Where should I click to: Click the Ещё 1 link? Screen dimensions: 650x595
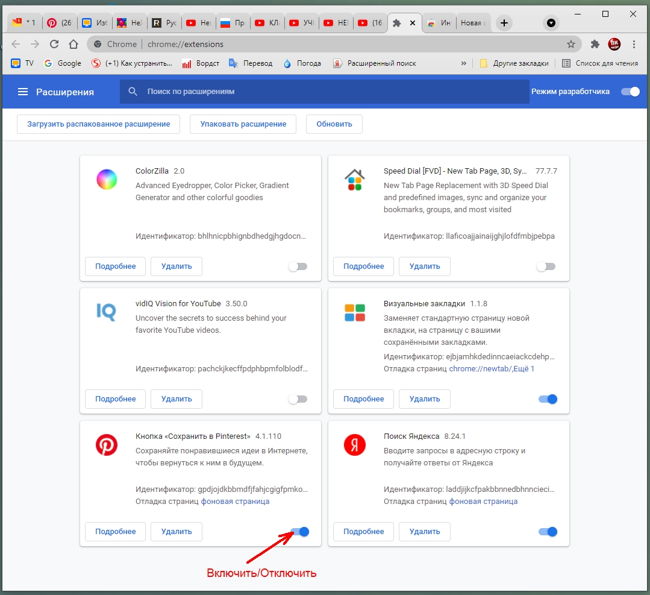click(524, 369)
